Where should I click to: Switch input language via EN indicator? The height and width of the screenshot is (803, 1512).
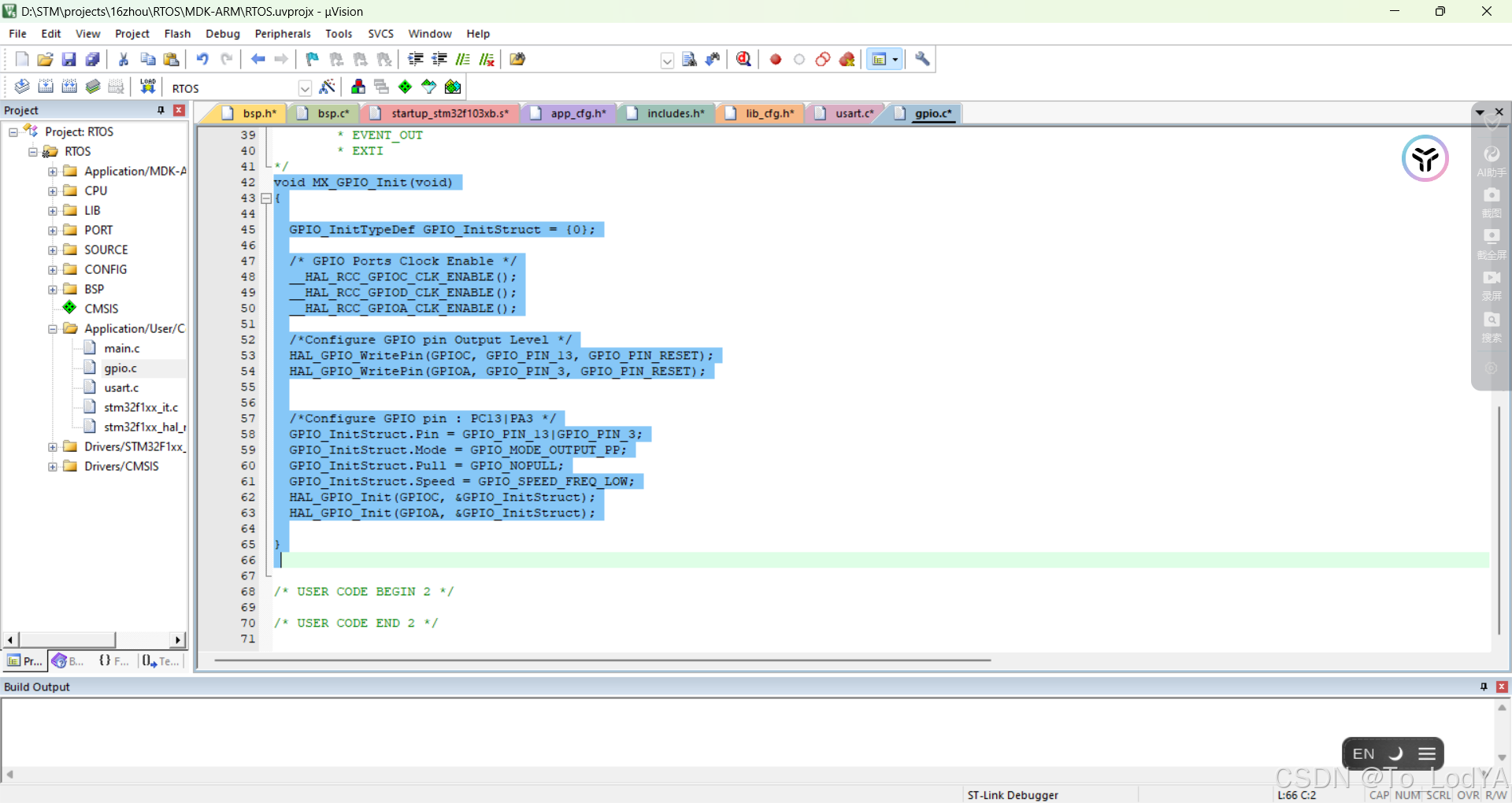pos(1363,754)
